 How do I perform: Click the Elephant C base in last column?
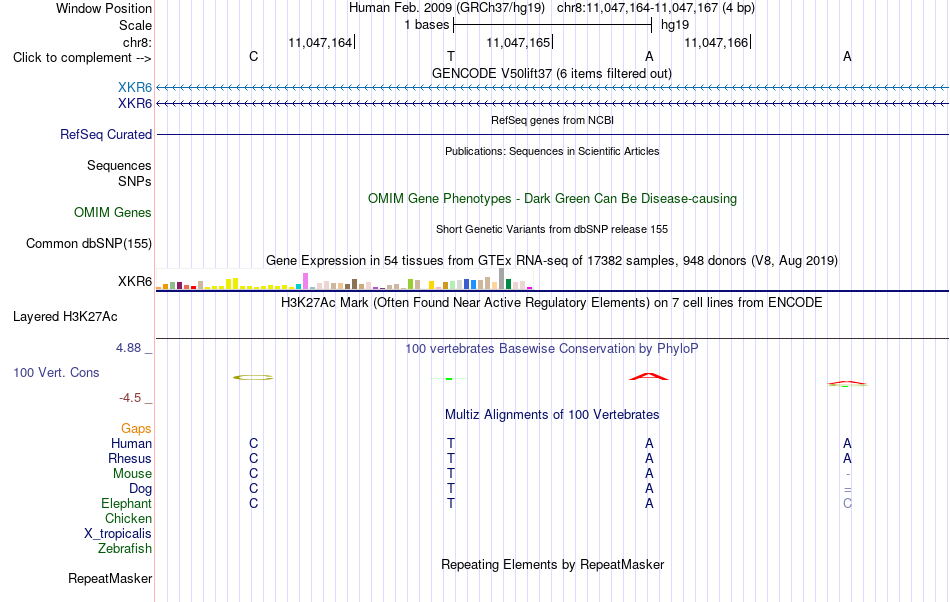click(x=847, y=503)
